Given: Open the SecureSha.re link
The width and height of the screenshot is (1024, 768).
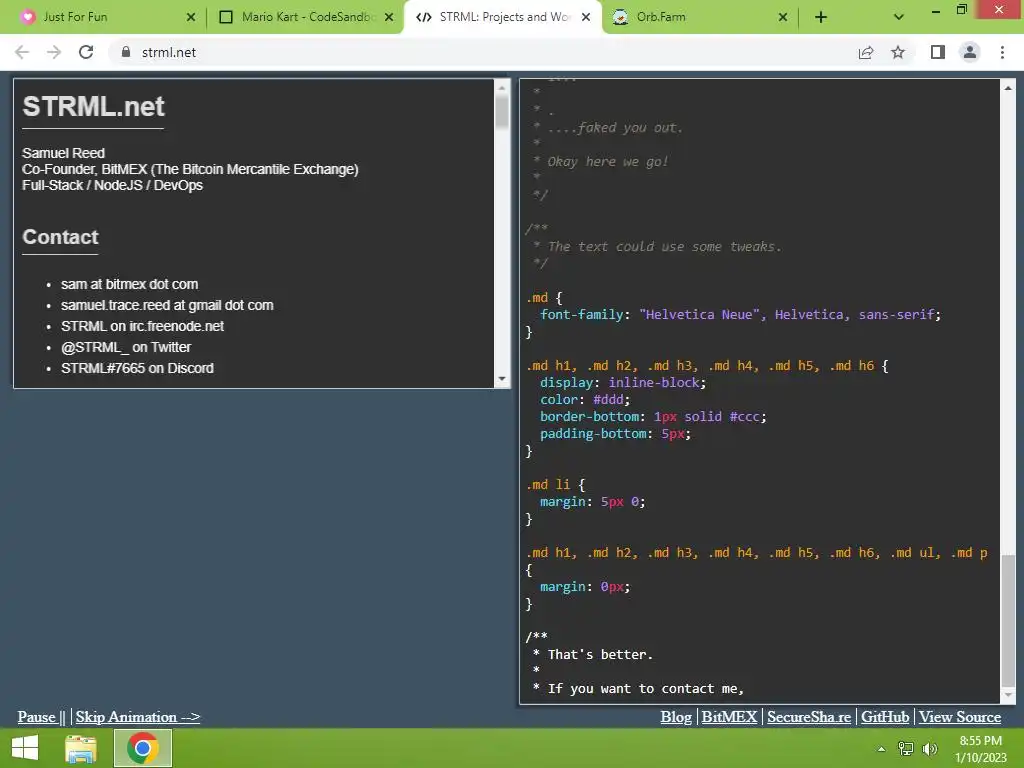Looking at the screenshot, I should tap(808, 717).
